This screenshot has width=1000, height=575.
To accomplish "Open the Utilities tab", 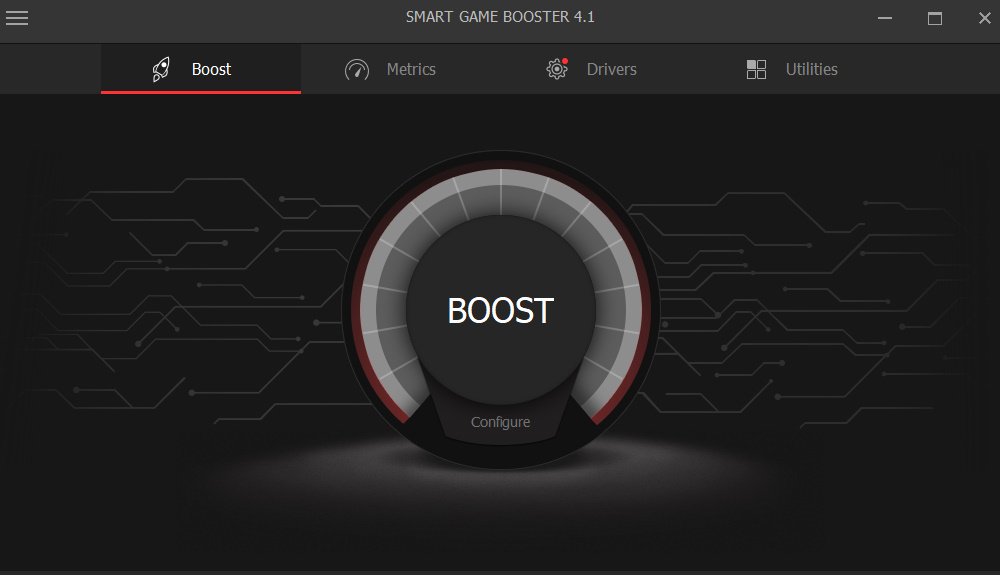I will 811,69.
